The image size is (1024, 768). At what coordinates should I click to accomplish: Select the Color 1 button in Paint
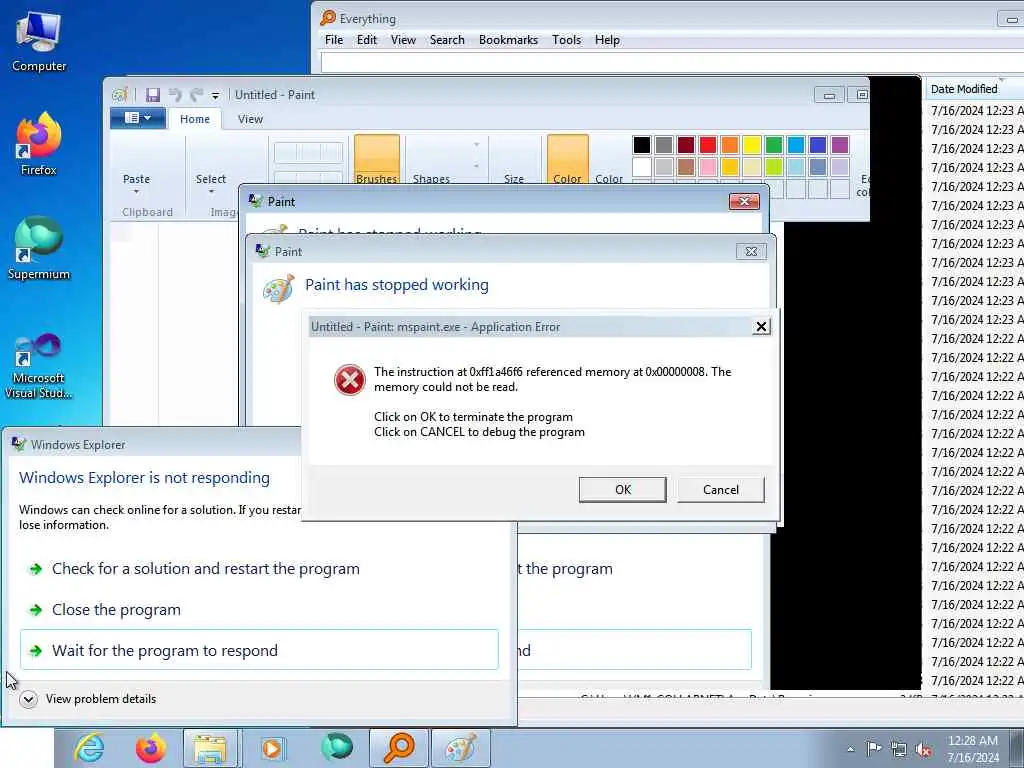(567, 159)
